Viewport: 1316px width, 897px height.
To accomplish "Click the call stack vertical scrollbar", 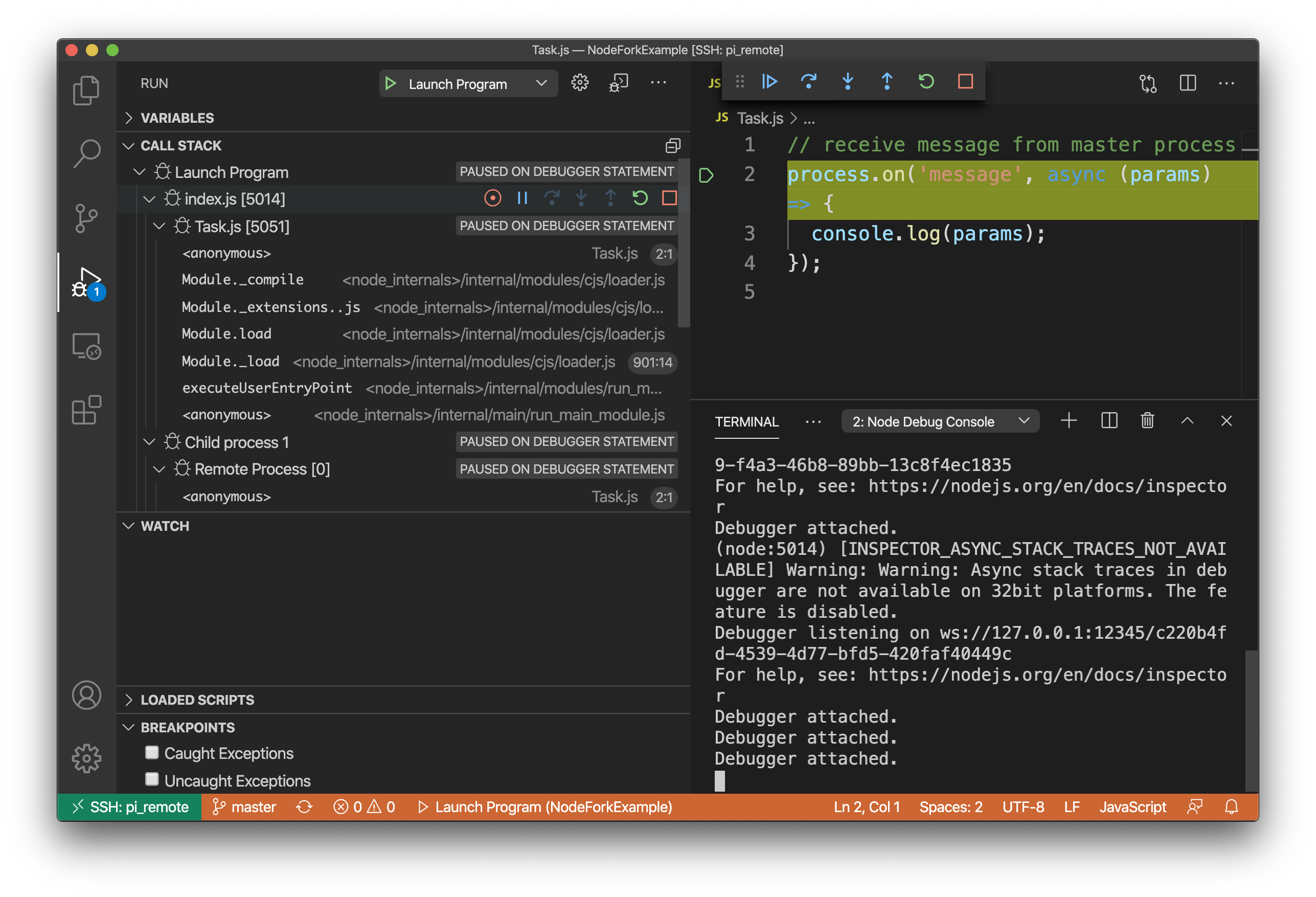I will click(x=684, y=243).
